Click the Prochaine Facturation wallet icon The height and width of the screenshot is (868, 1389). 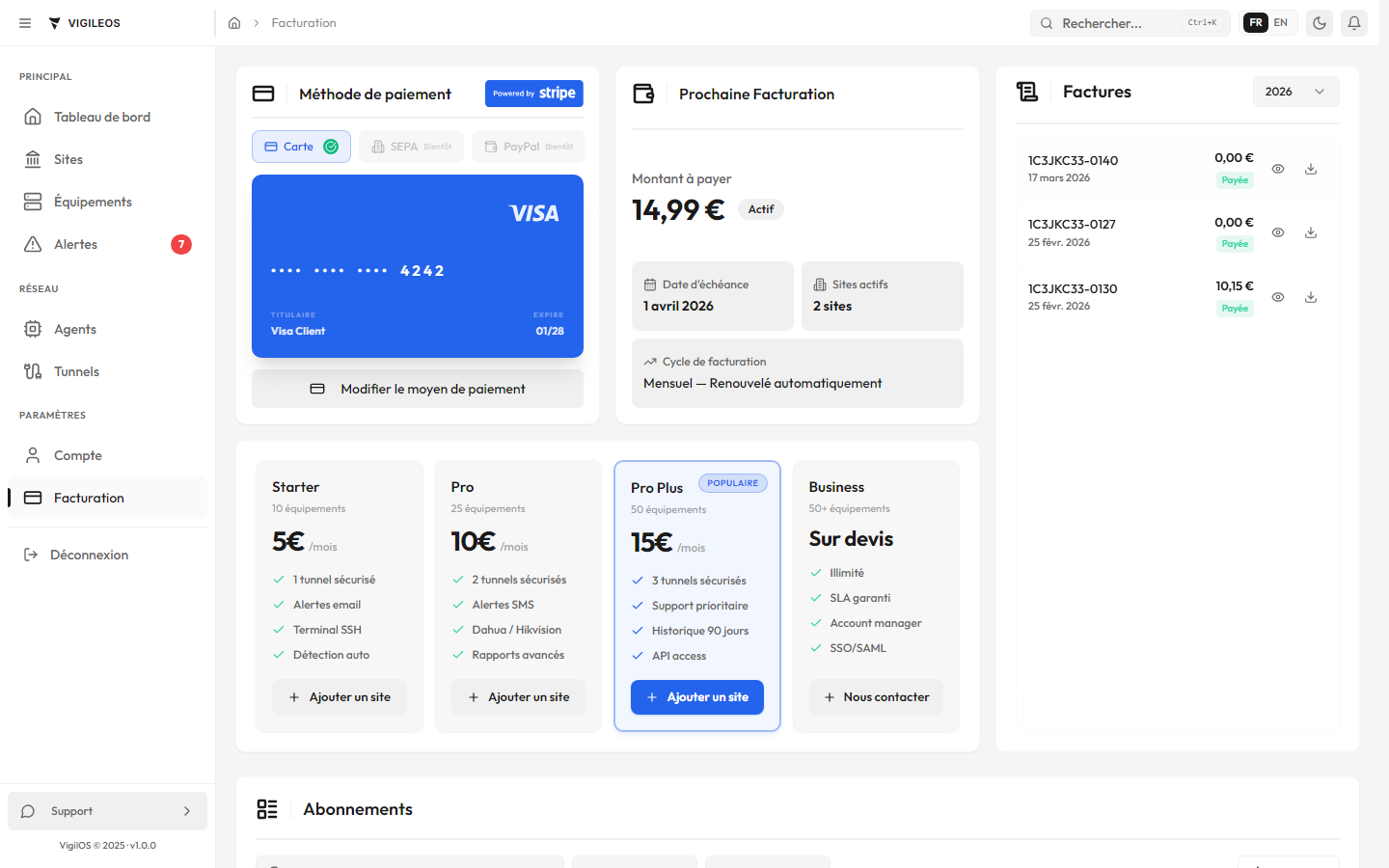pos(643,94)
